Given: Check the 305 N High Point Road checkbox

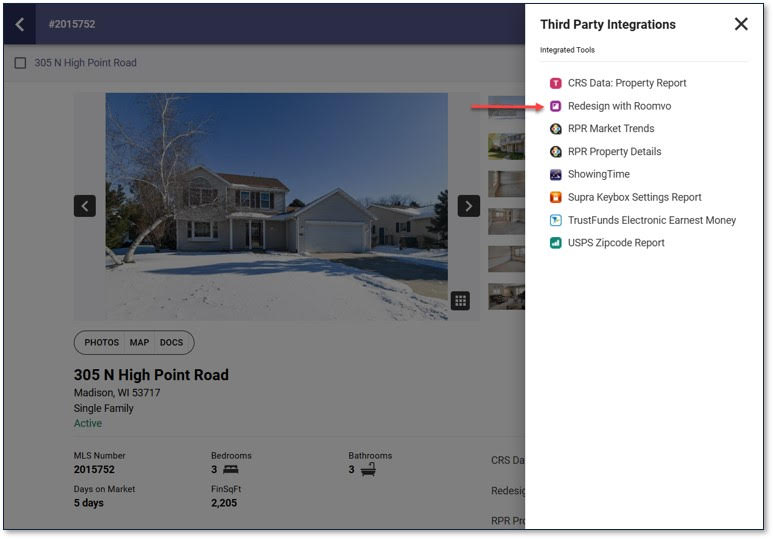Looking at the screenshot, I should click(x=21, y=63).
